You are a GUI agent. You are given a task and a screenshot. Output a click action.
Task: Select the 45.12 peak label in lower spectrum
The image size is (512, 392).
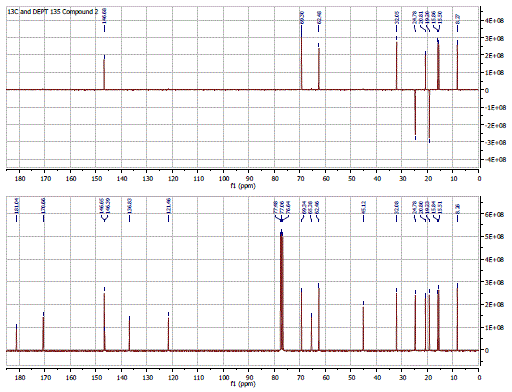[x=363, y=207]
